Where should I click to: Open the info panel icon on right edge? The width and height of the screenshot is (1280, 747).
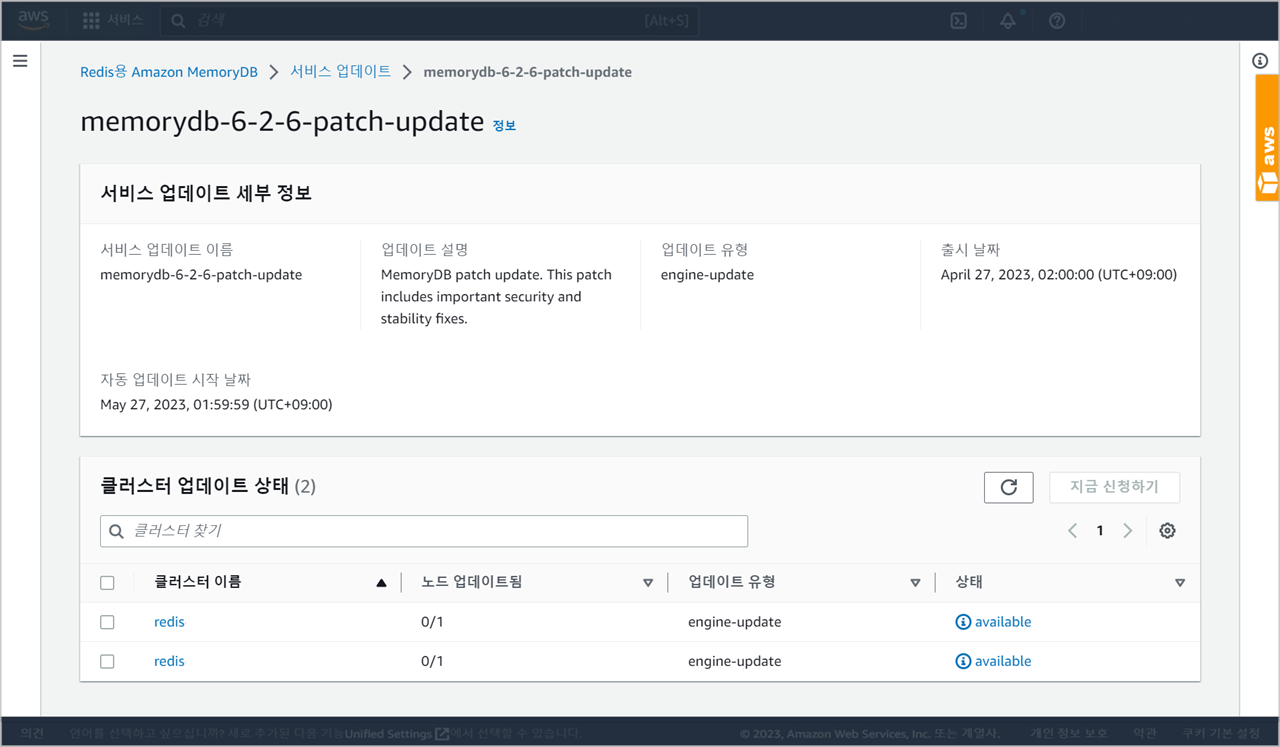tap(1260, 60)
